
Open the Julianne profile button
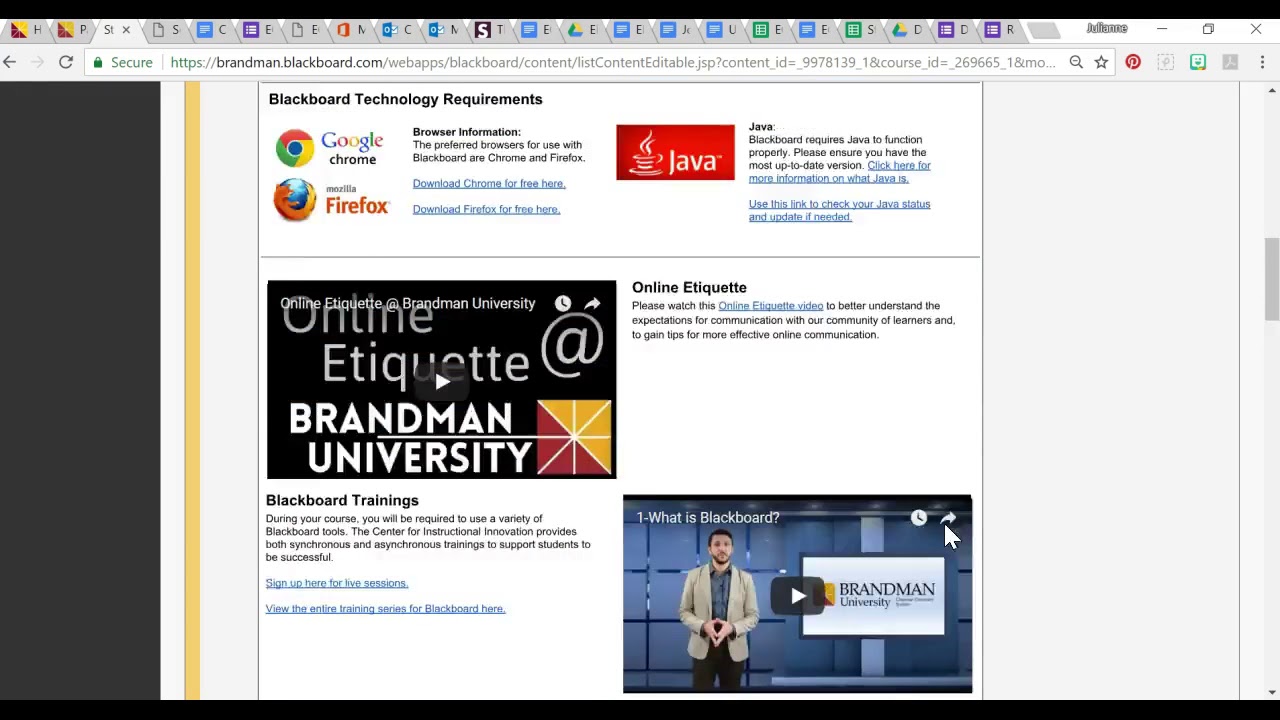1107,29
